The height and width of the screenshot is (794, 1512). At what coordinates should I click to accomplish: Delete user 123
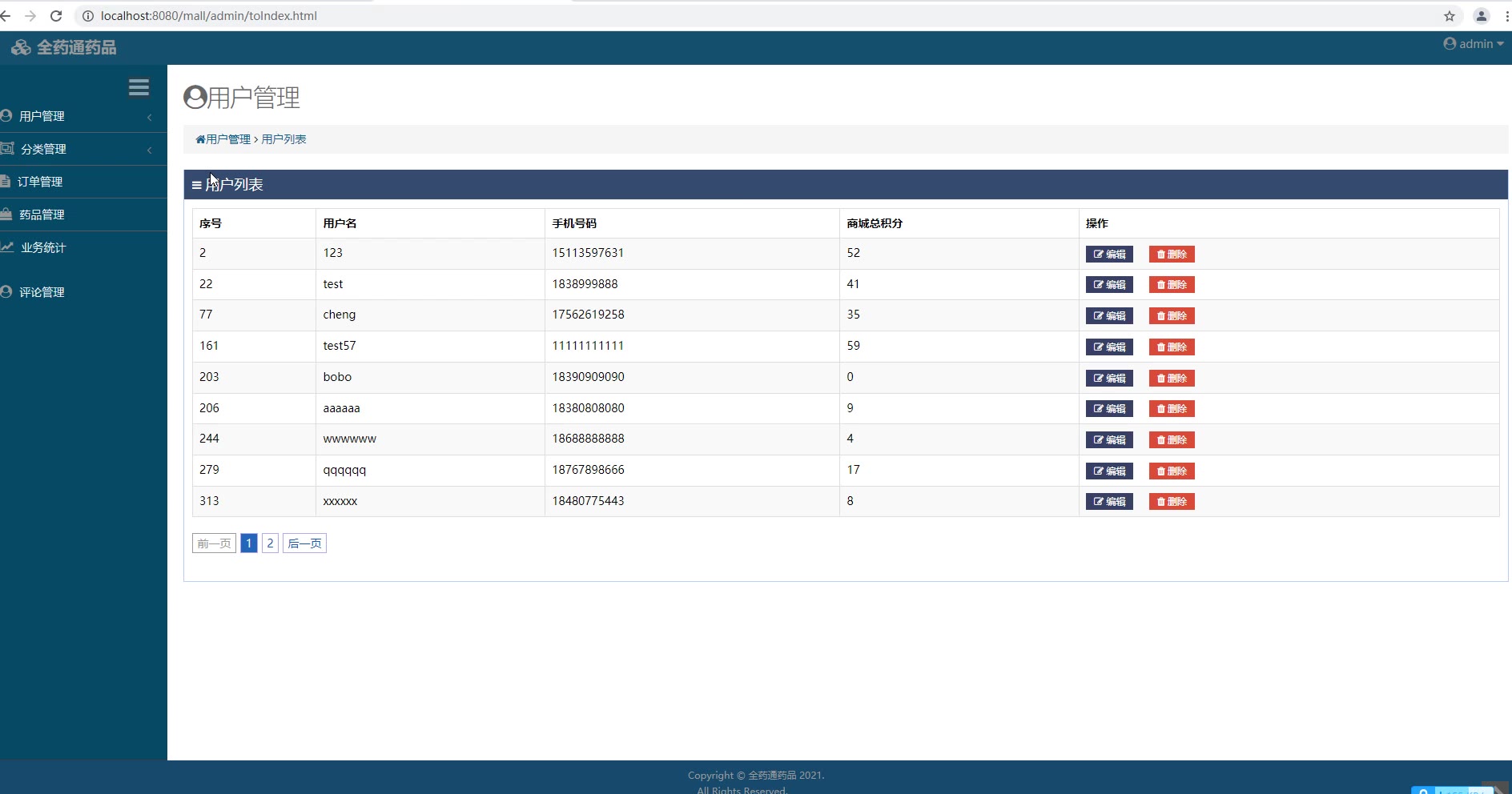tap(1172, 255)
